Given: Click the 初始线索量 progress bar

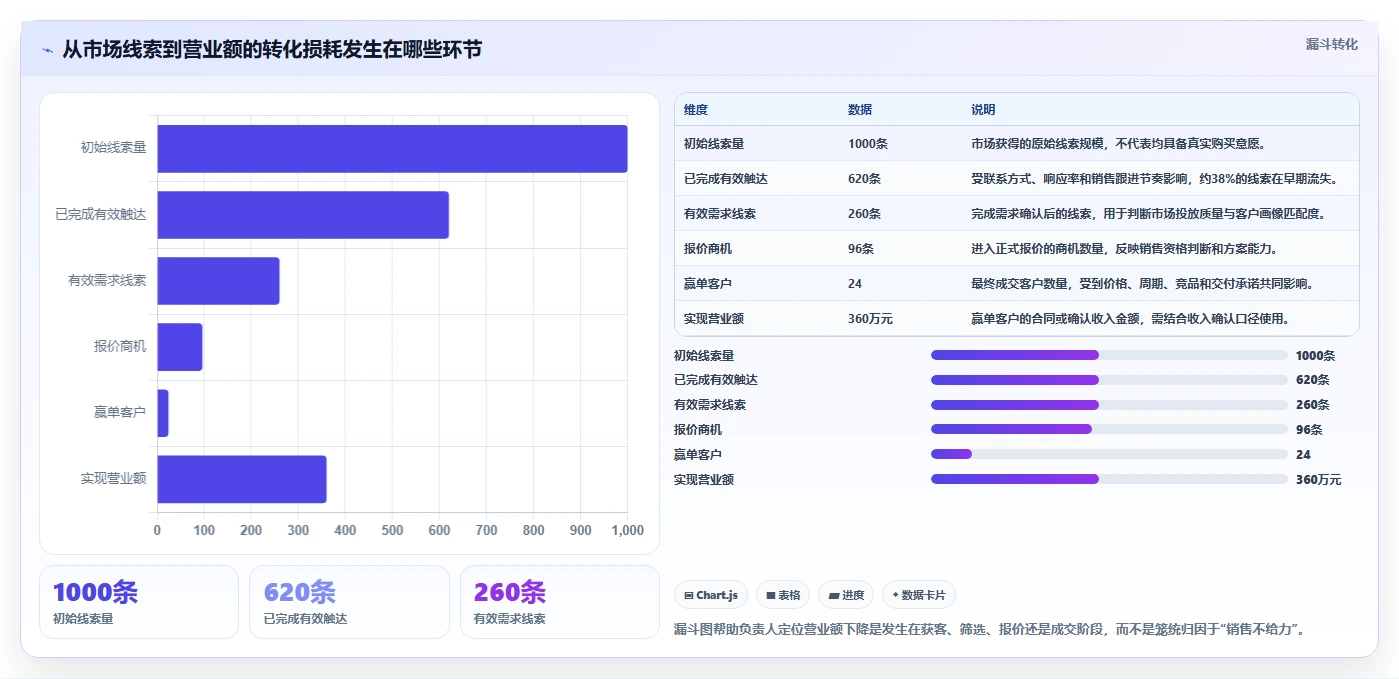Looking at the screenshot, I should (1109, 355).
